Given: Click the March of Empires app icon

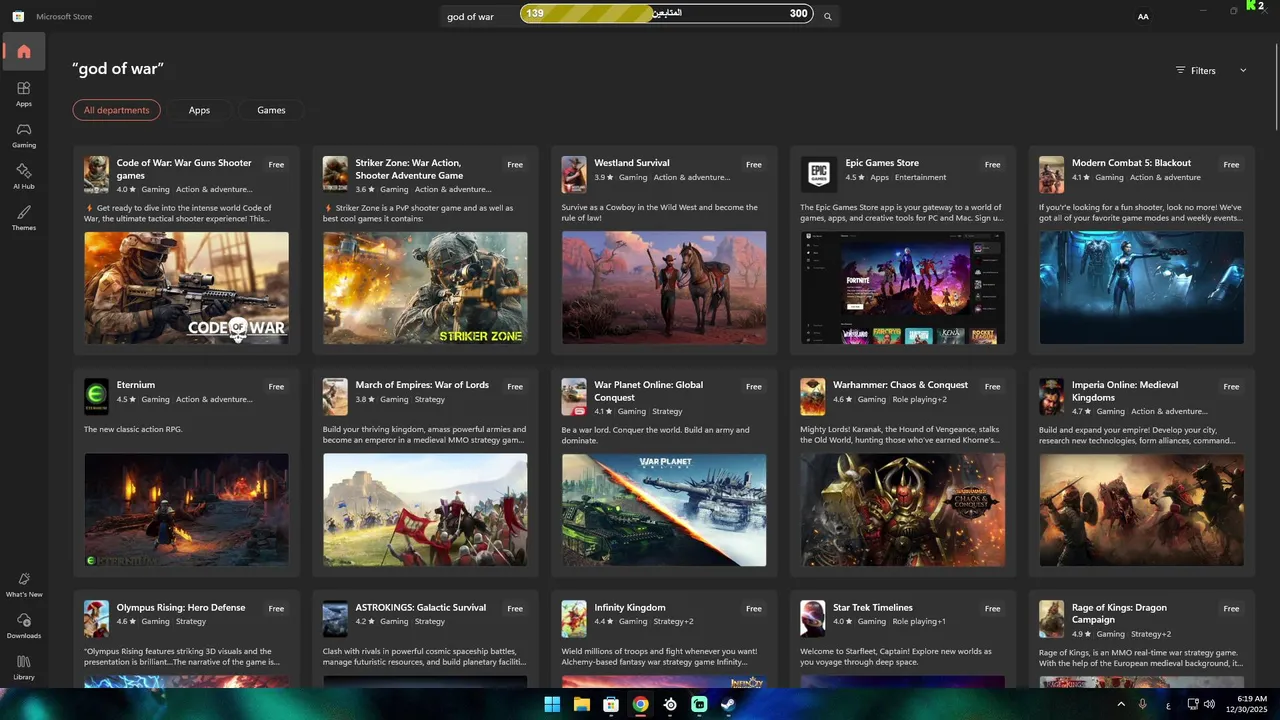Looking at the screenshot, I should pos(335,396).
